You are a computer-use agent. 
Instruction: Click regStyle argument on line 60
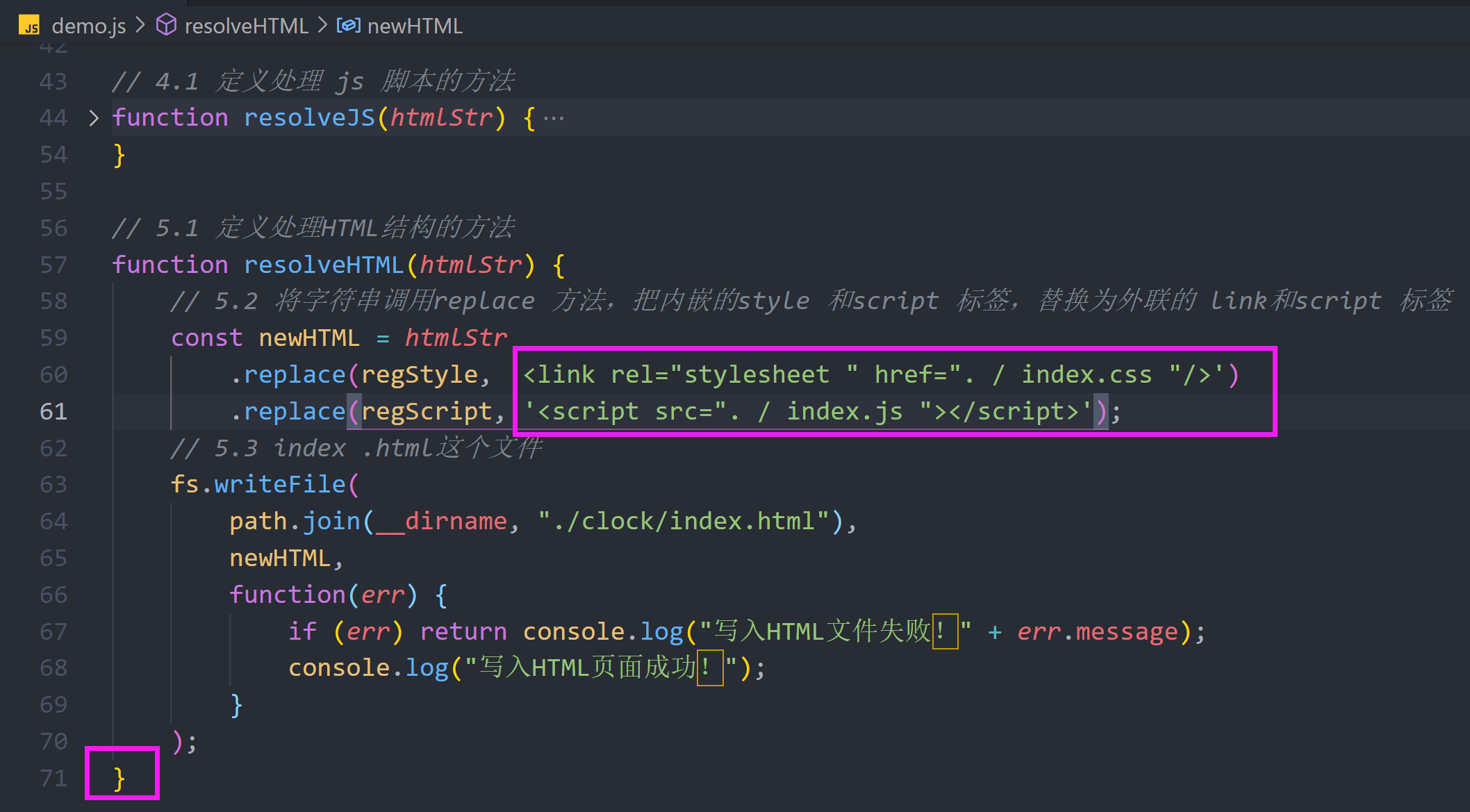click(x=420, y=375)
